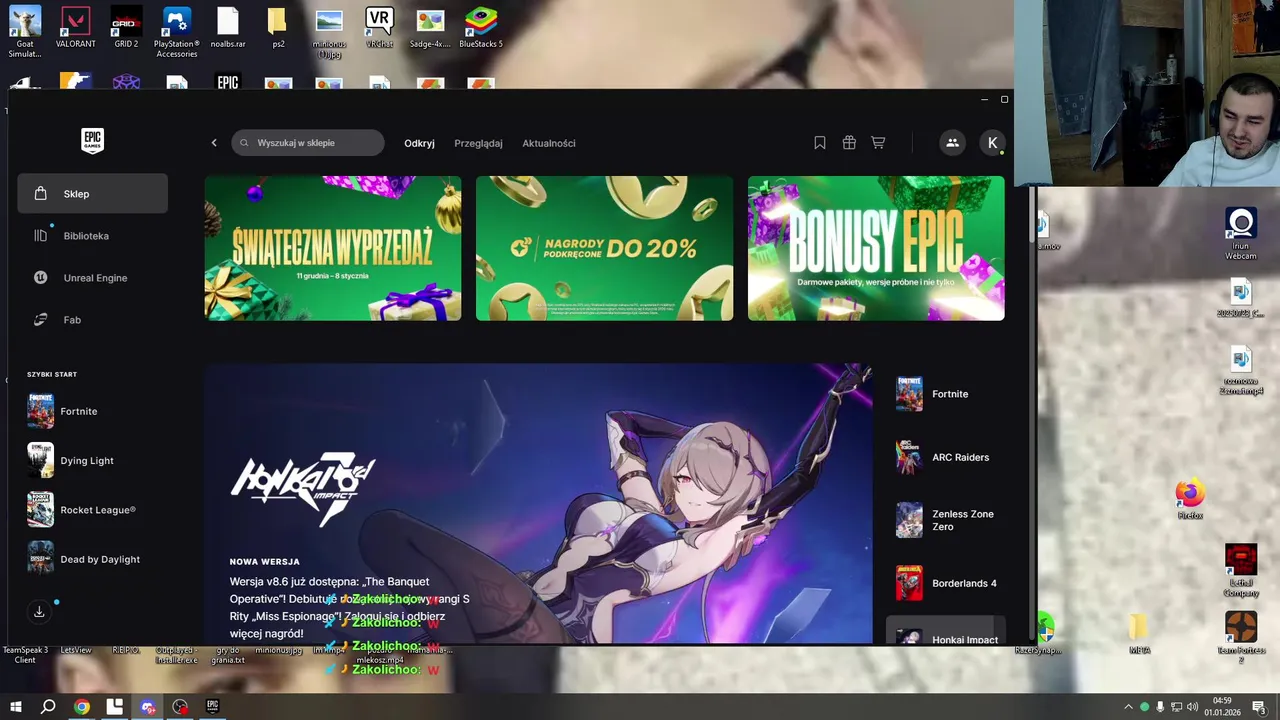Screen dimensions: 1280x720
Task: Select ARC Raiders in carousel list
Action: coord(946,457)
